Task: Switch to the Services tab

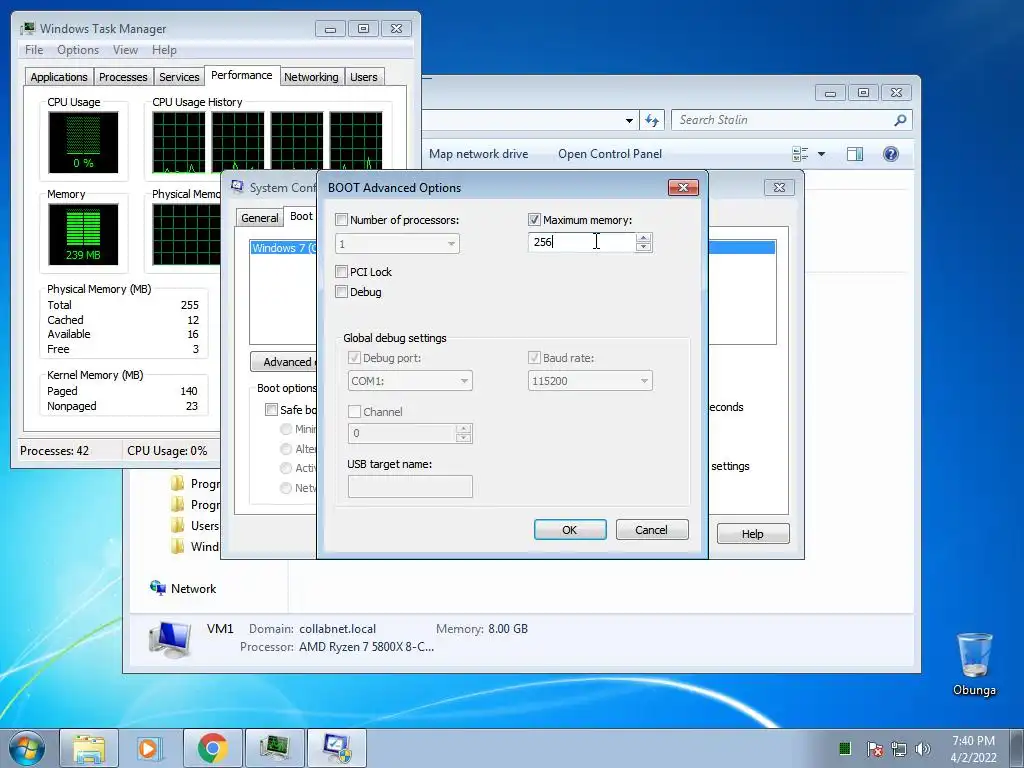Action: 179,77
